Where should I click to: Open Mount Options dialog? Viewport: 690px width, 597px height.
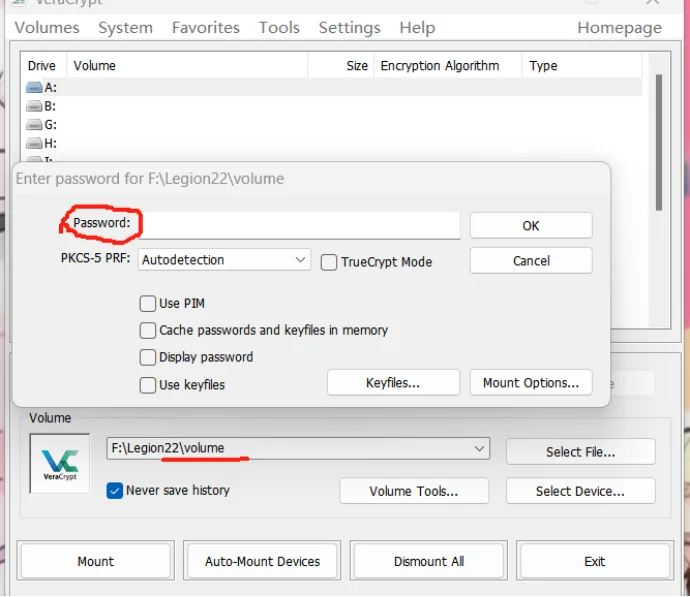point(531,383)
